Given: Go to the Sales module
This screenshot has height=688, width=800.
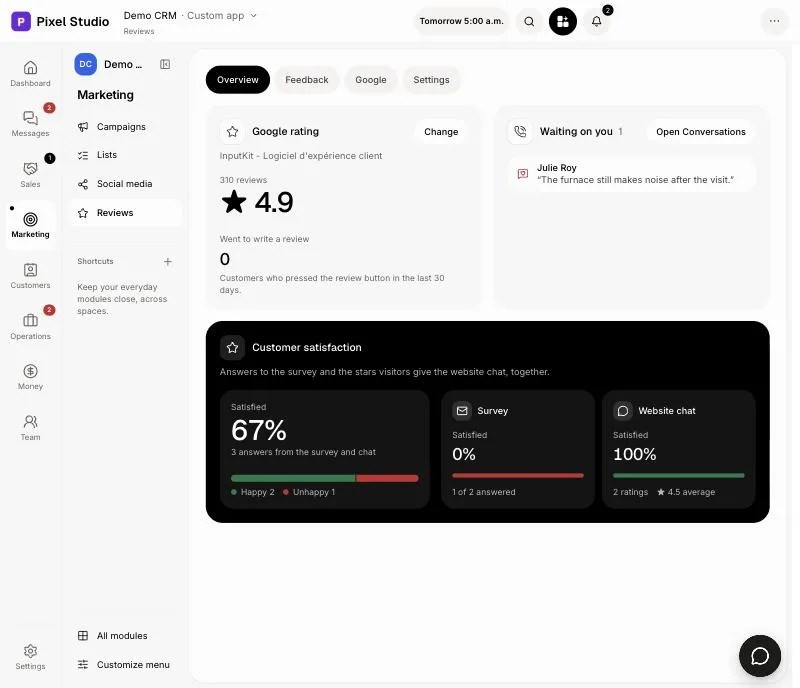Looking at the screenshot, I should (x=30, y=175).
